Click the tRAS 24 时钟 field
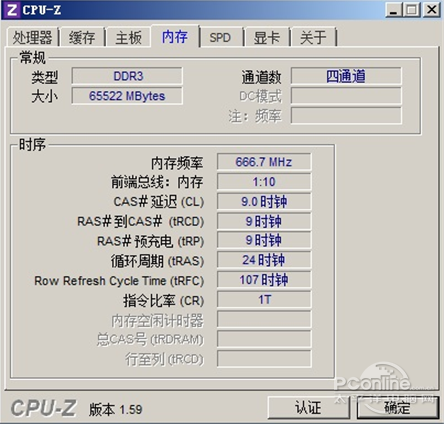 click(264, 260)
